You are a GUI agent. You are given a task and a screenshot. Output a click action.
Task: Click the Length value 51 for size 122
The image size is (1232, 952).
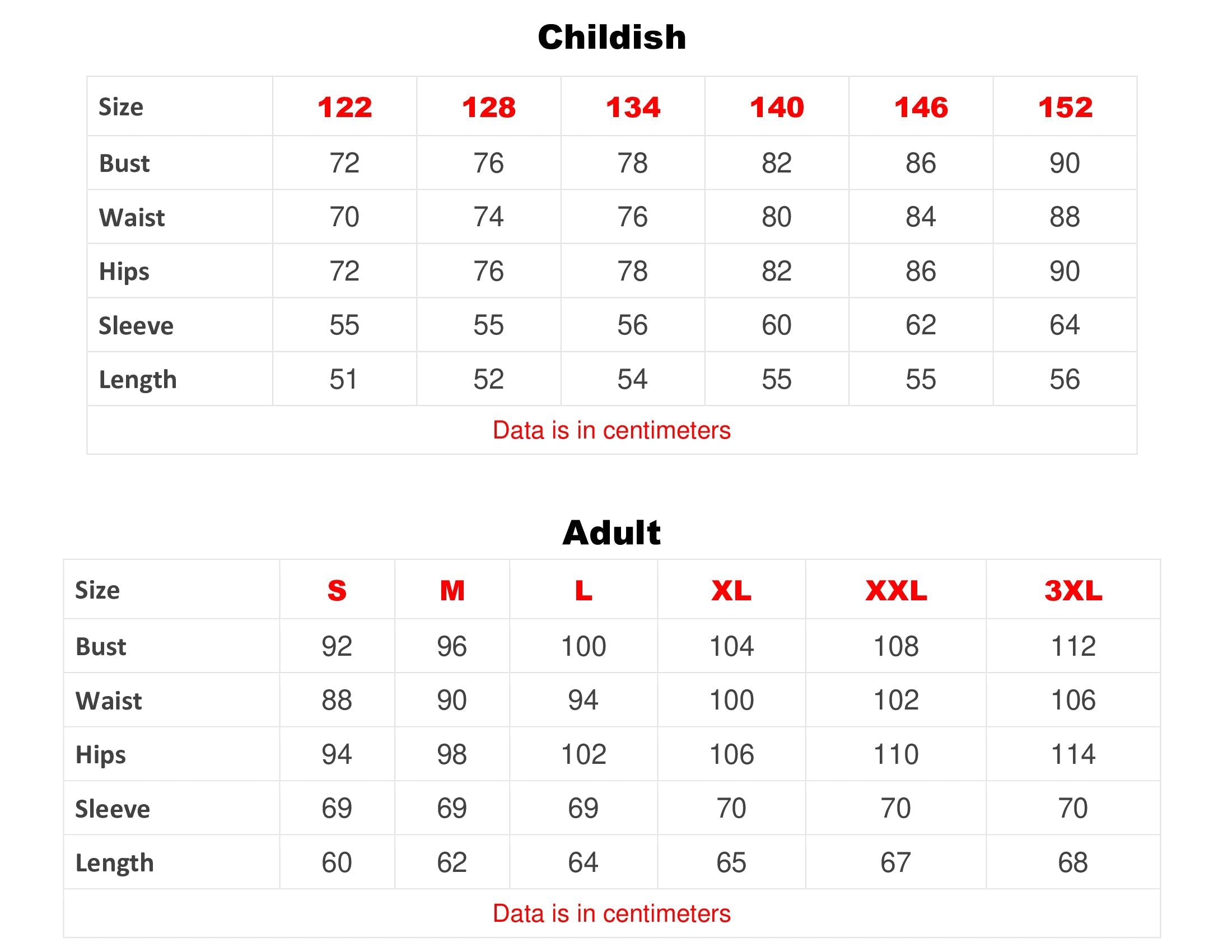(343, 379)
